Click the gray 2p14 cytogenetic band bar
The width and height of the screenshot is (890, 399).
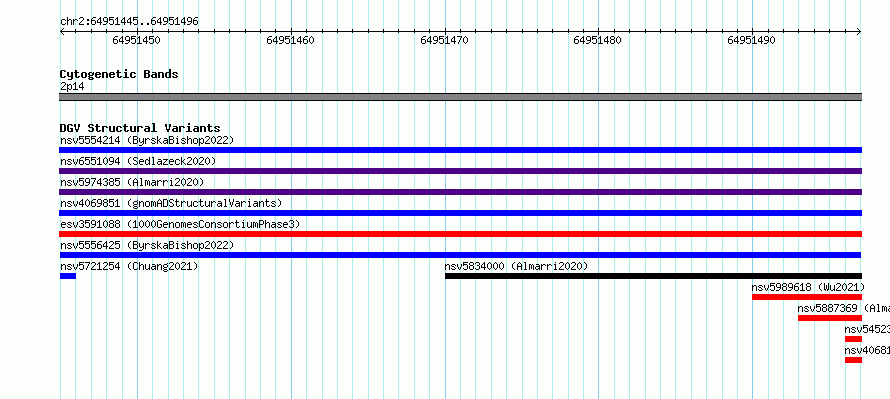(x=460, y=97)
